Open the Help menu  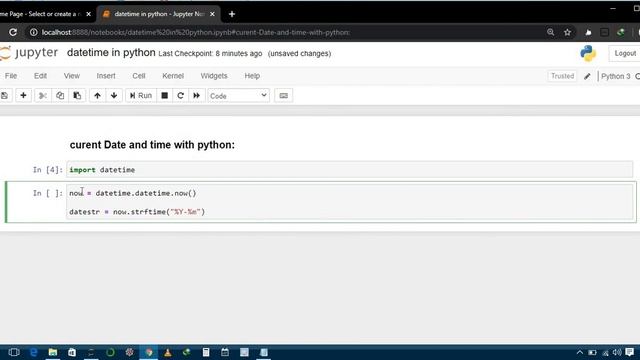tap(252, 76)
